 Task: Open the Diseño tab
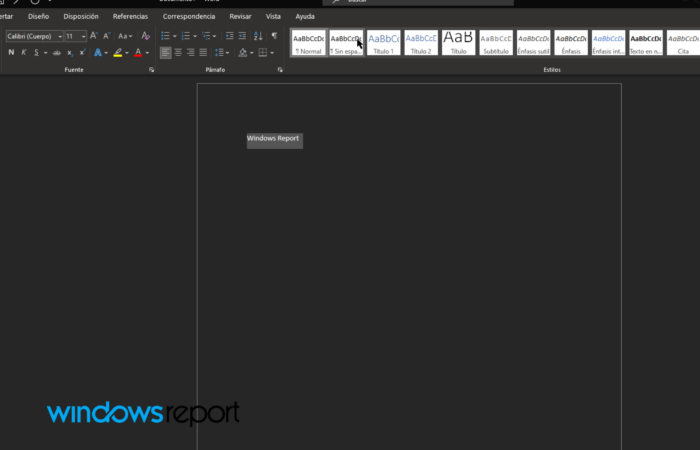tap(38, 17)
